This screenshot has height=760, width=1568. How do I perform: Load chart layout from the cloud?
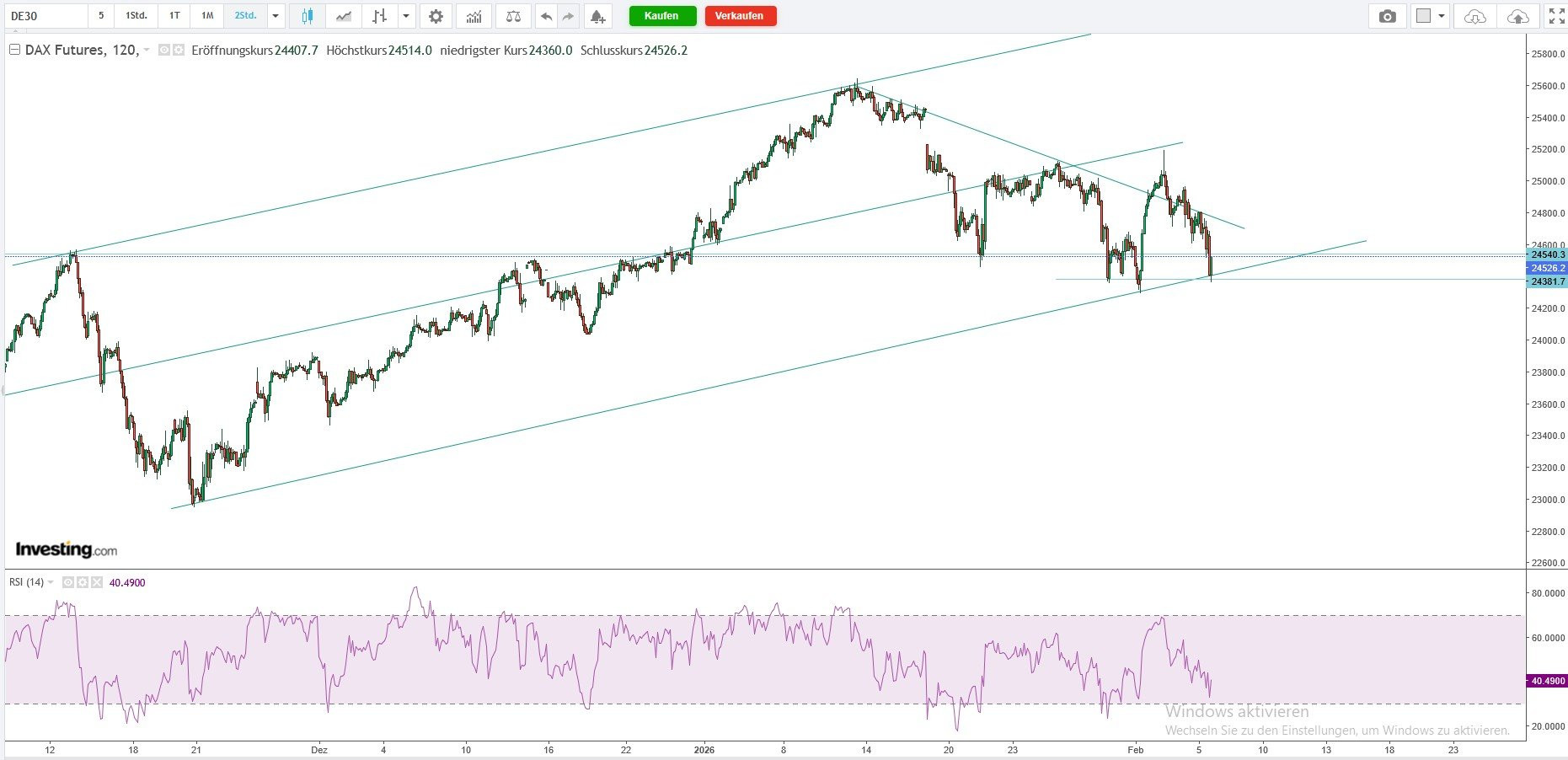pos(1474,16)
